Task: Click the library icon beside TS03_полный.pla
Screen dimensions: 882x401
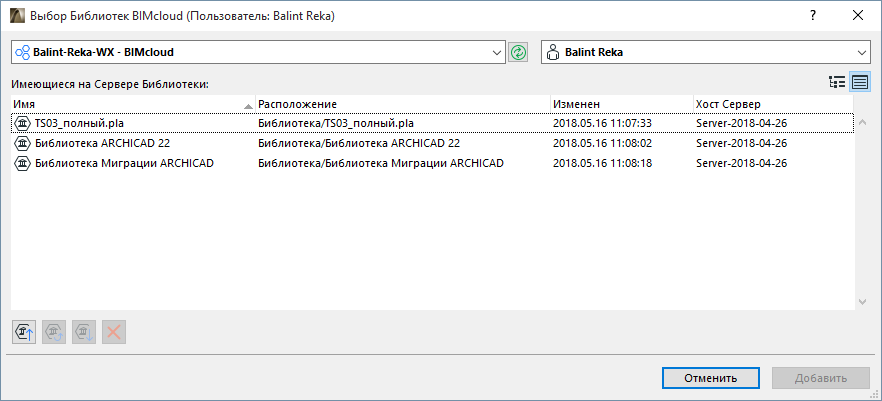Action: 22,123
